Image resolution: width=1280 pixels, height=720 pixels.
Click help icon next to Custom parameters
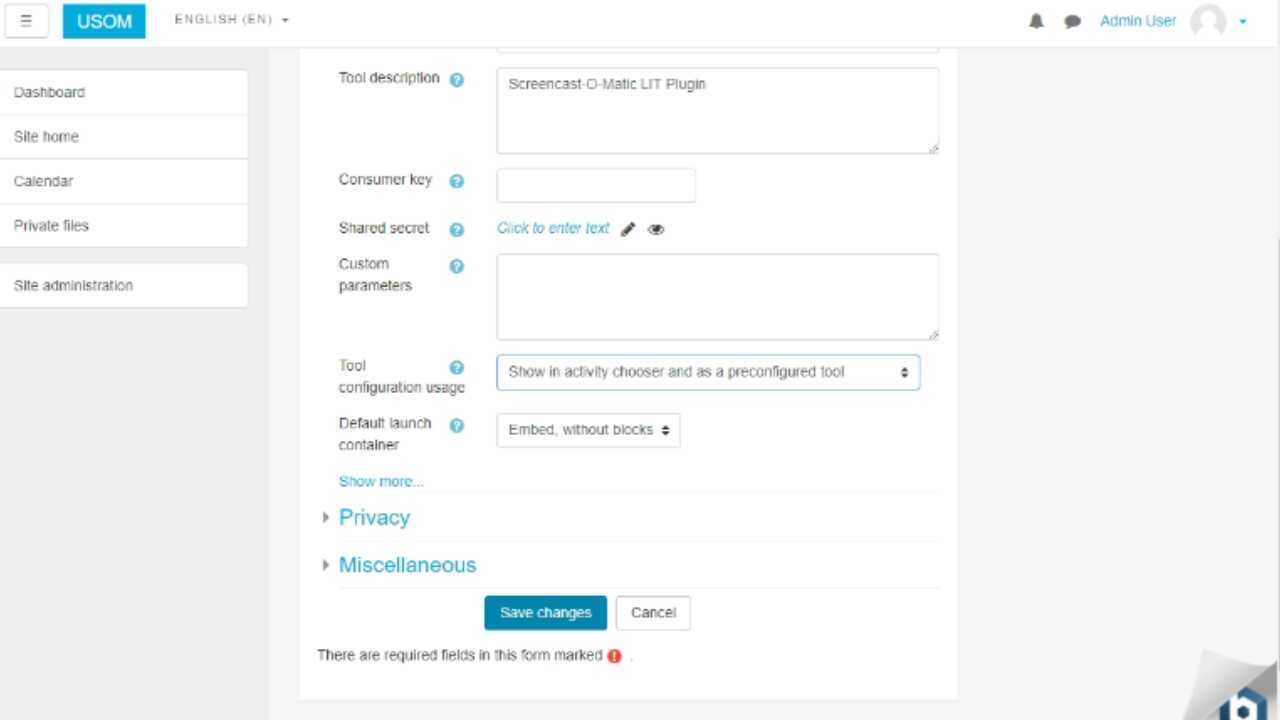click(x=457, y=266)
